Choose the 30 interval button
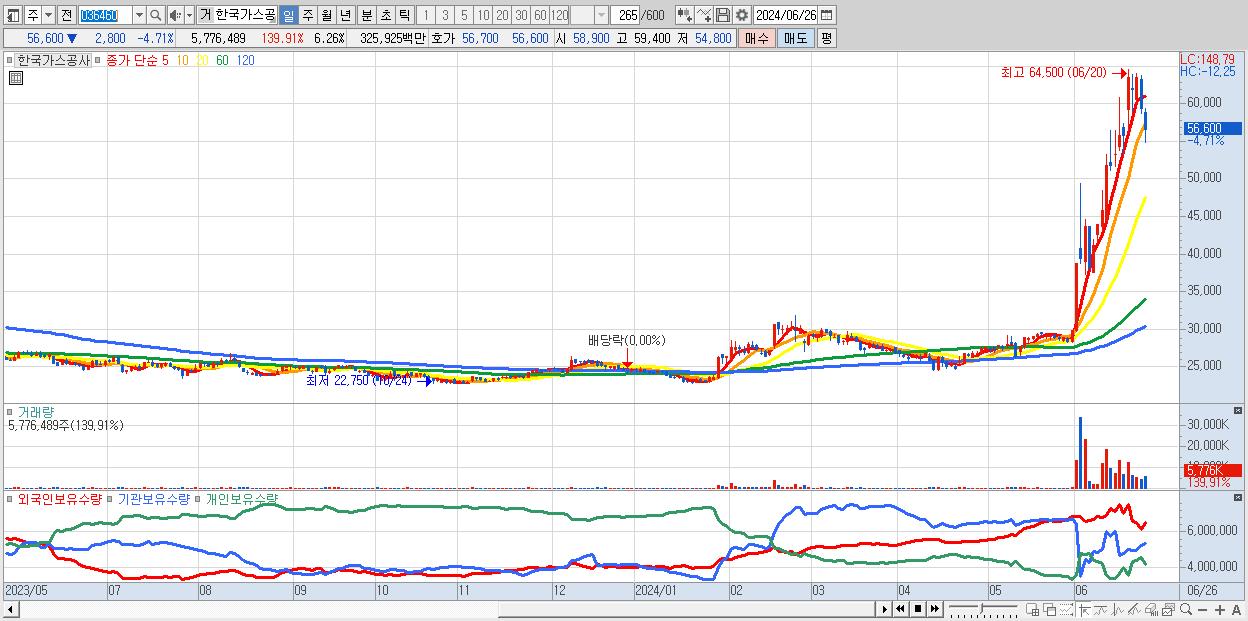Screen dimensions: 1248x621 click(x=521, y=15)
